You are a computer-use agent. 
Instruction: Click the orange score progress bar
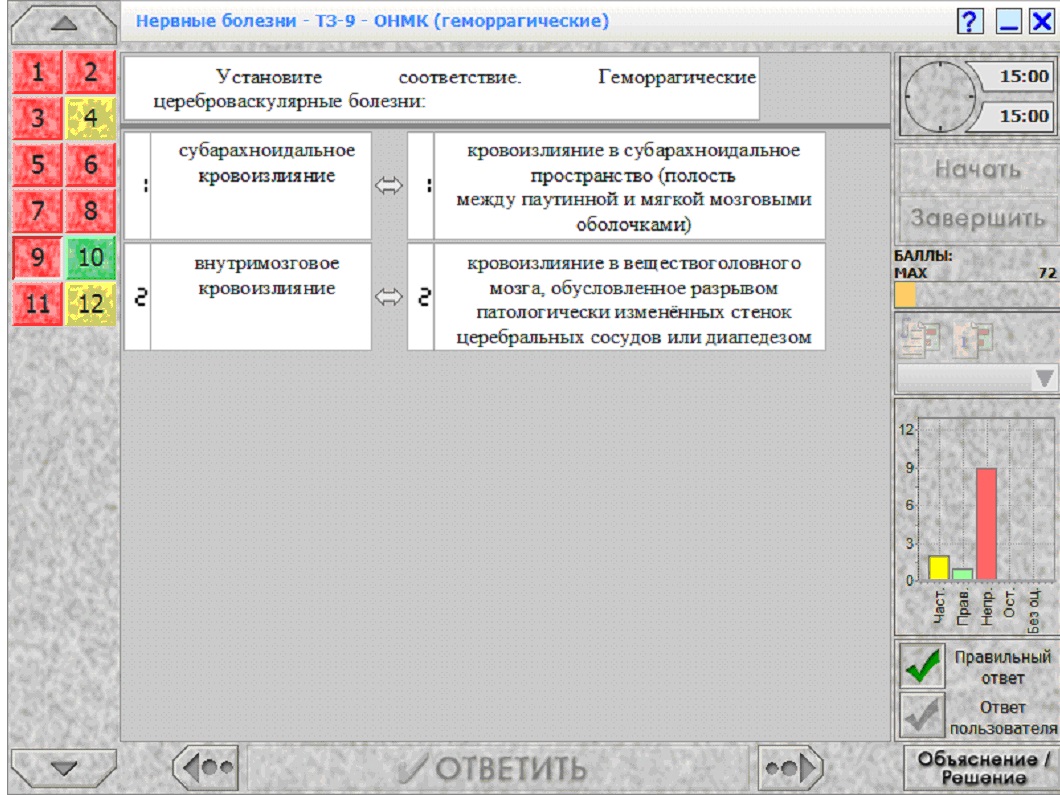[905, 295]
